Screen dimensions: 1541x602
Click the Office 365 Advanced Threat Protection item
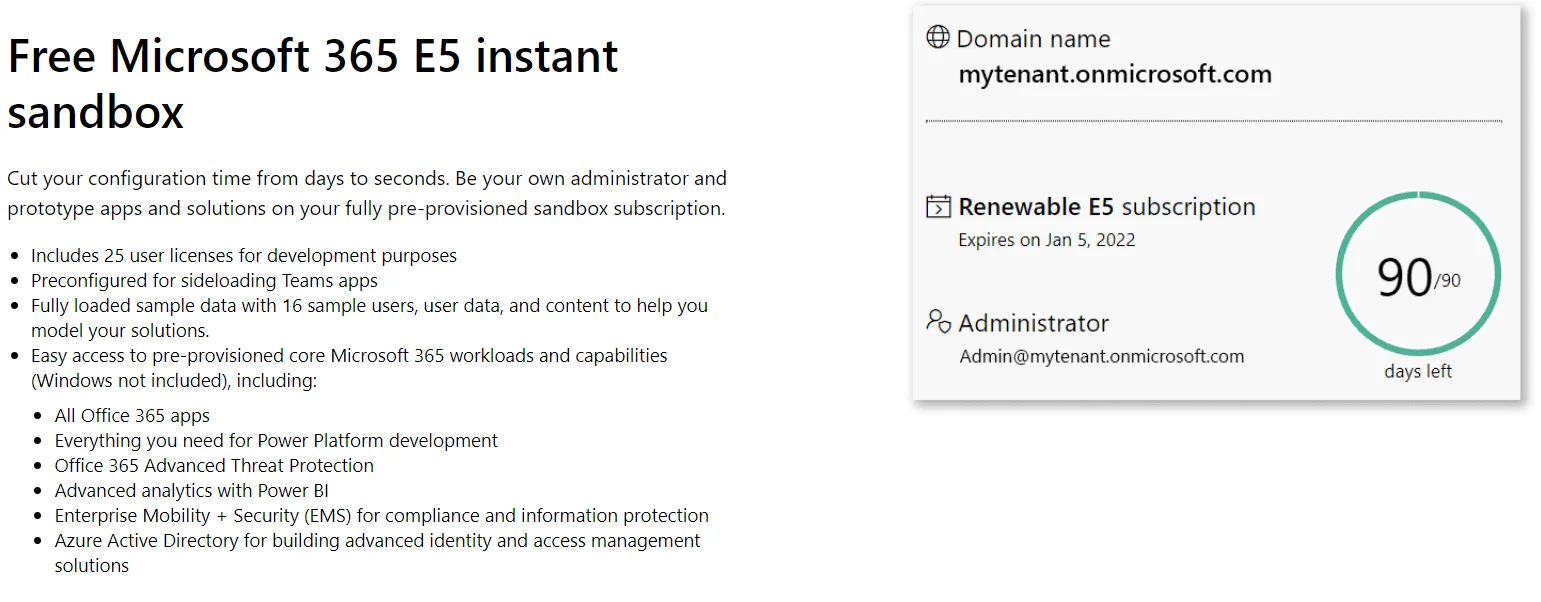214,466
